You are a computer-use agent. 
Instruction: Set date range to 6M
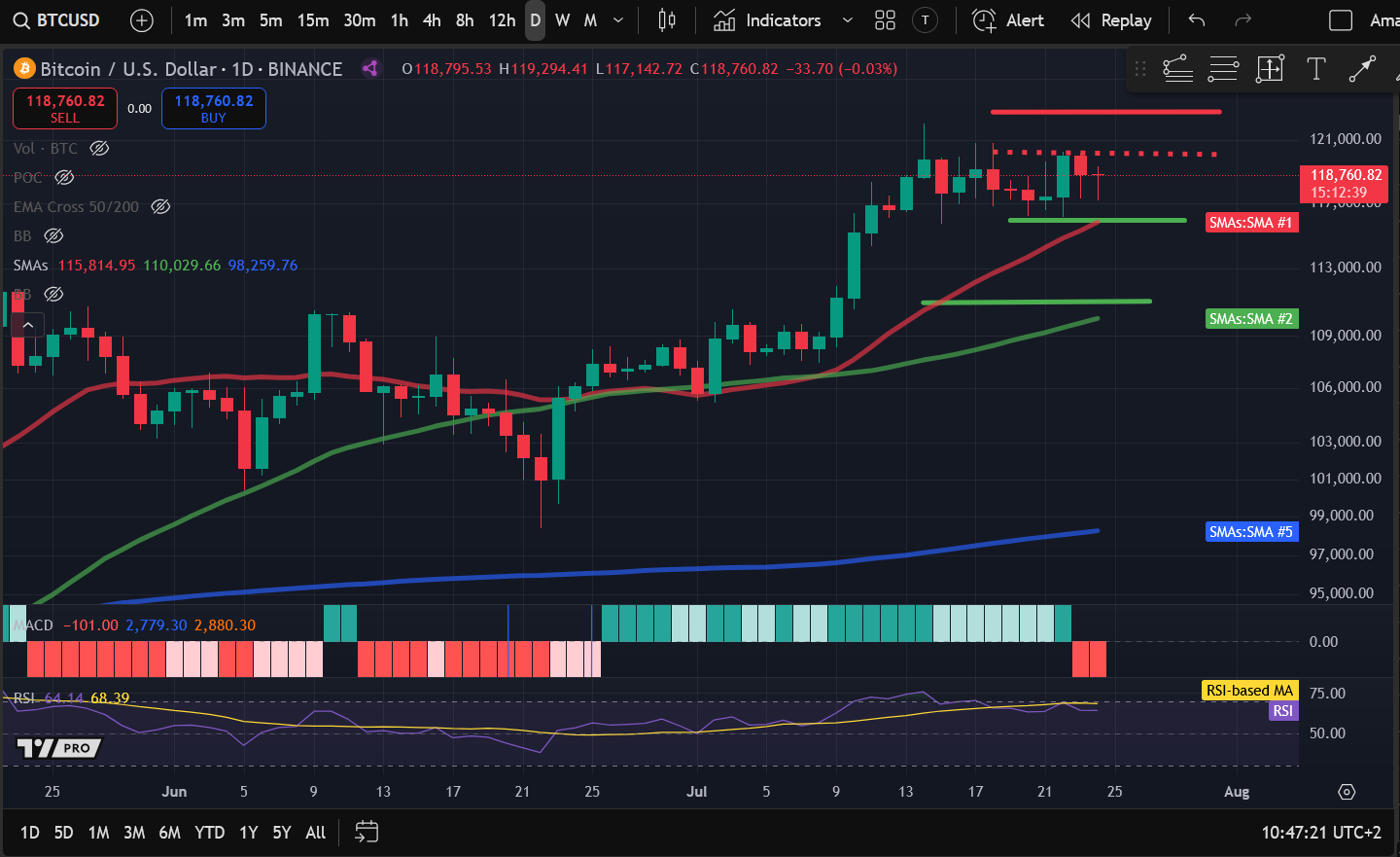[169, 833]
